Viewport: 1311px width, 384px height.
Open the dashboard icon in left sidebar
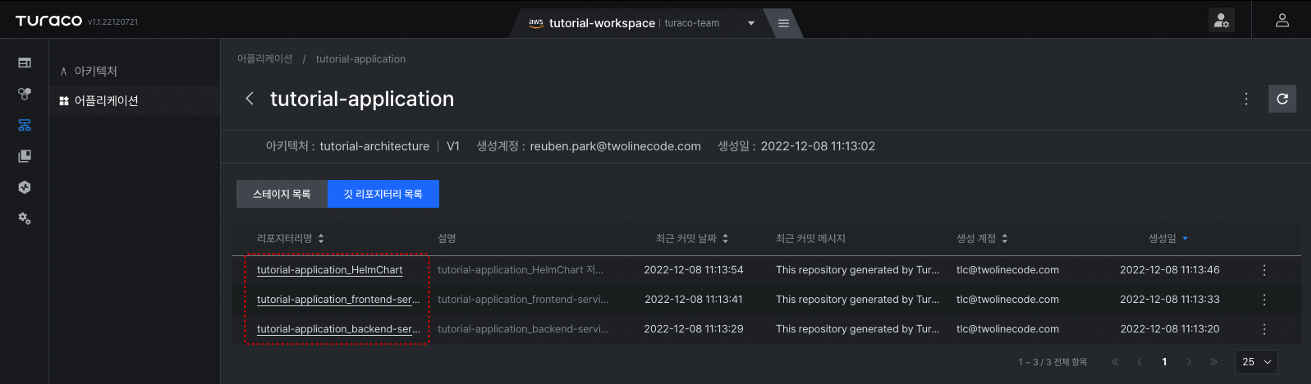click(24, 63)
